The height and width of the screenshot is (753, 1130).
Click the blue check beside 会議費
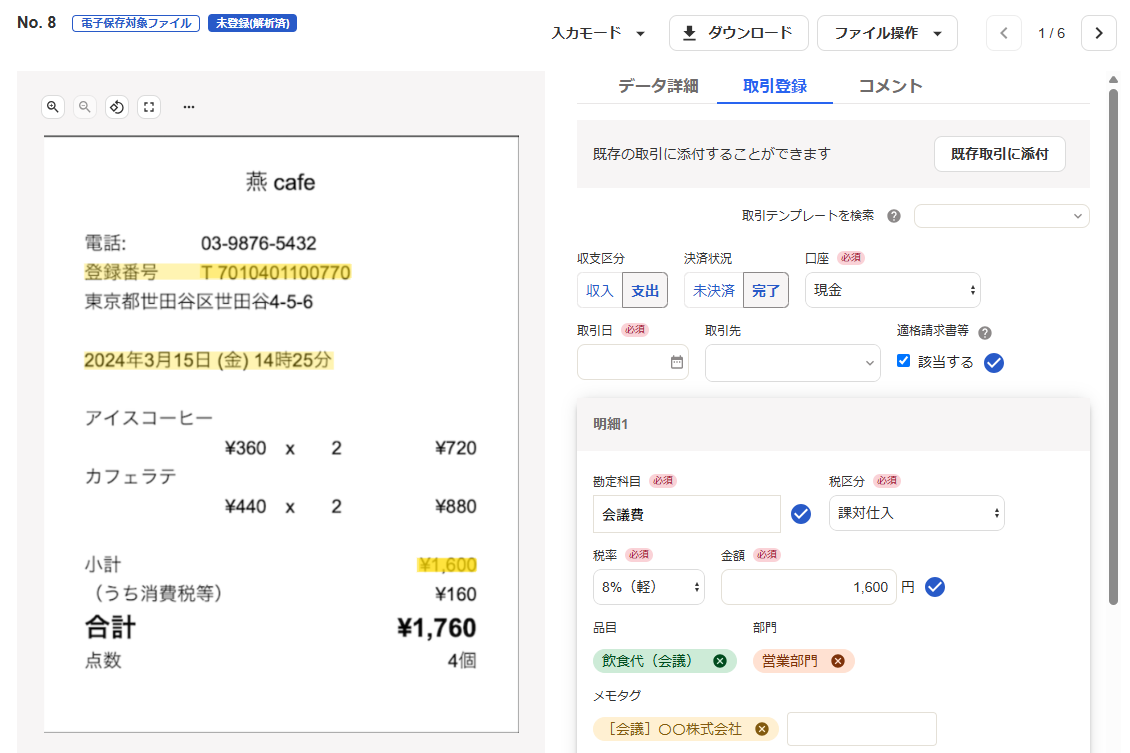801,514
